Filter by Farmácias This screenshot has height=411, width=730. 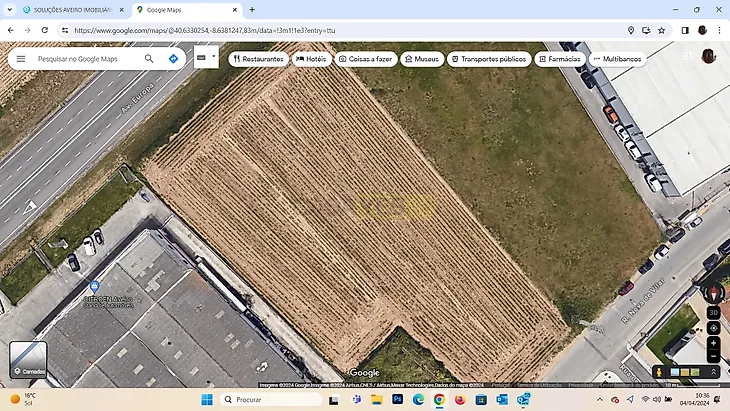click(560, 59)
